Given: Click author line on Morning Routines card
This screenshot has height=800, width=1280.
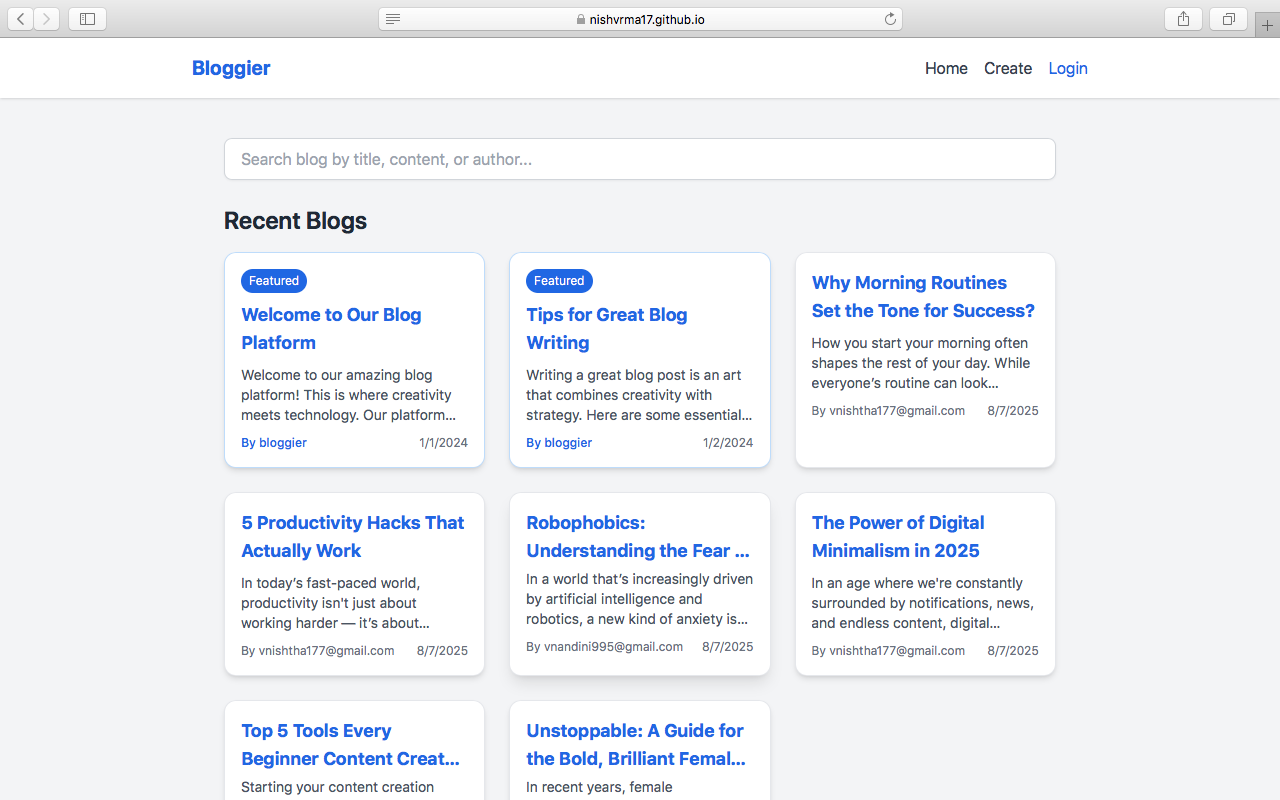Looking at the screenshot, I should click(888, 410).
